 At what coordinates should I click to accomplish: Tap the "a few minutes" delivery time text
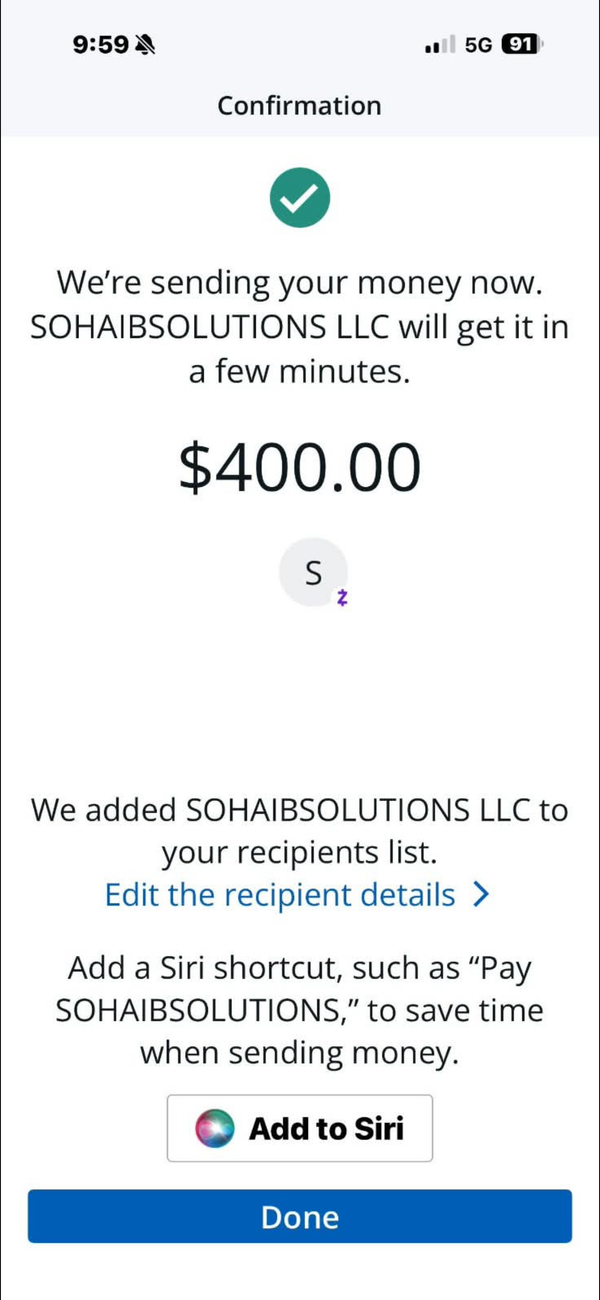pyautogui.click(x=300, y=372)
